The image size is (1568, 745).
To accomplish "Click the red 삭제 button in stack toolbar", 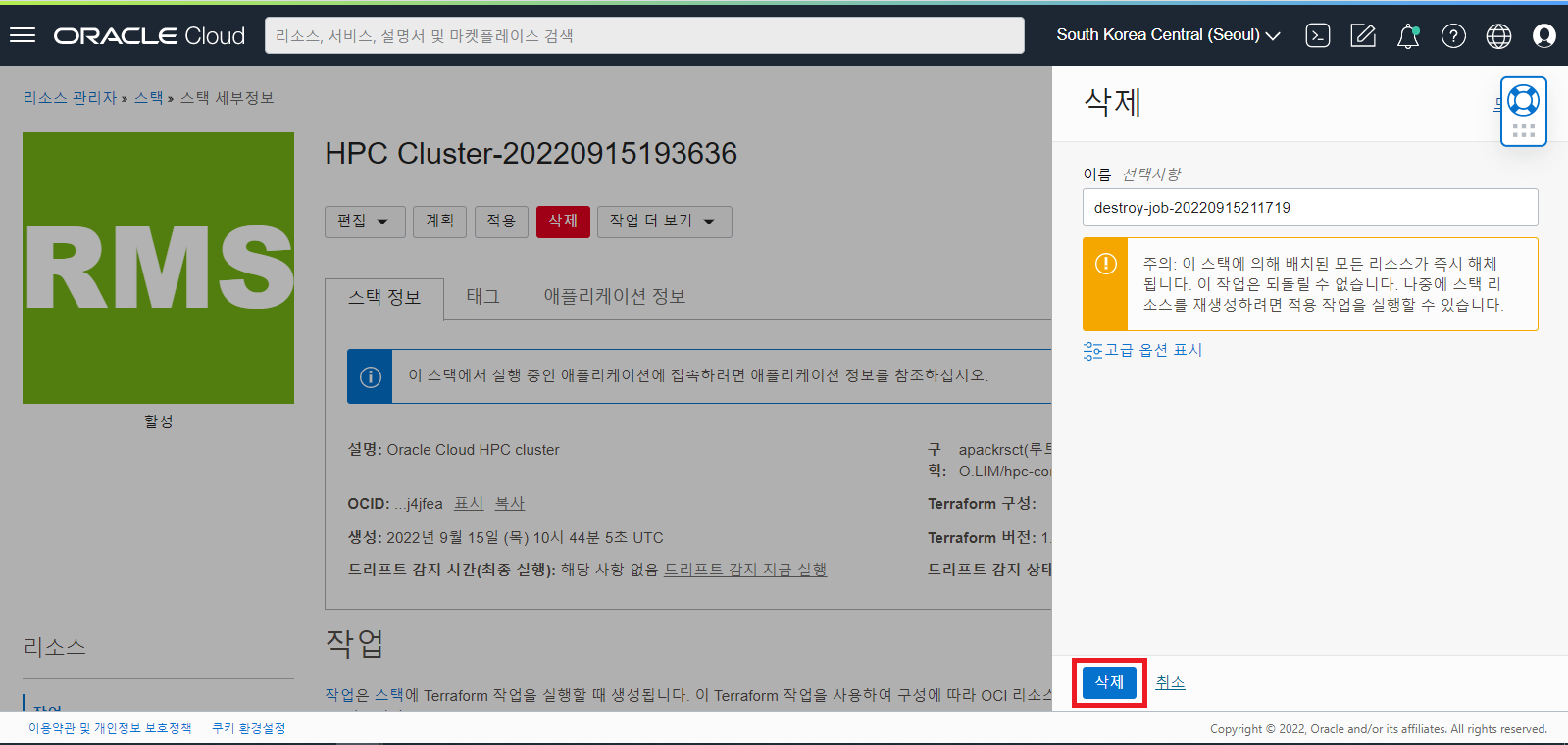I will (563, 222).
